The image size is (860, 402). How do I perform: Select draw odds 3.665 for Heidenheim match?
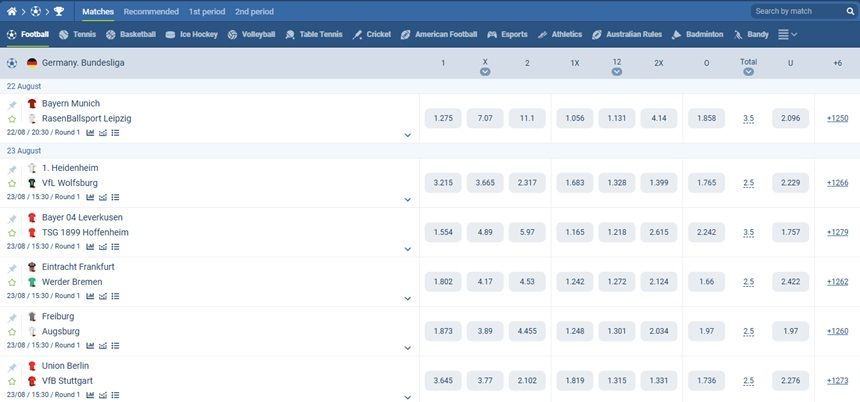[485, 183]
